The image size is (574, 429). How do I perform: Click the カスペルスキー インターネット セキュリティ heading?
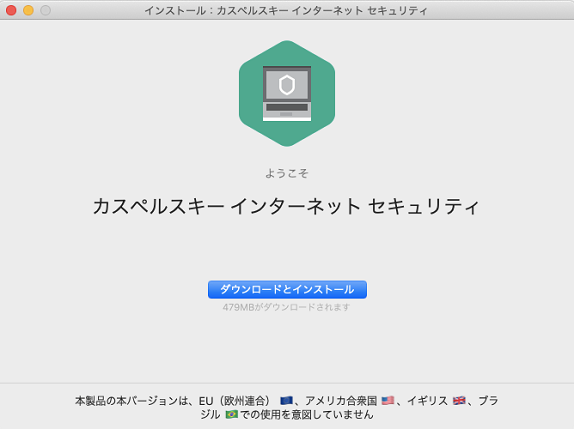tap(286, 206)
